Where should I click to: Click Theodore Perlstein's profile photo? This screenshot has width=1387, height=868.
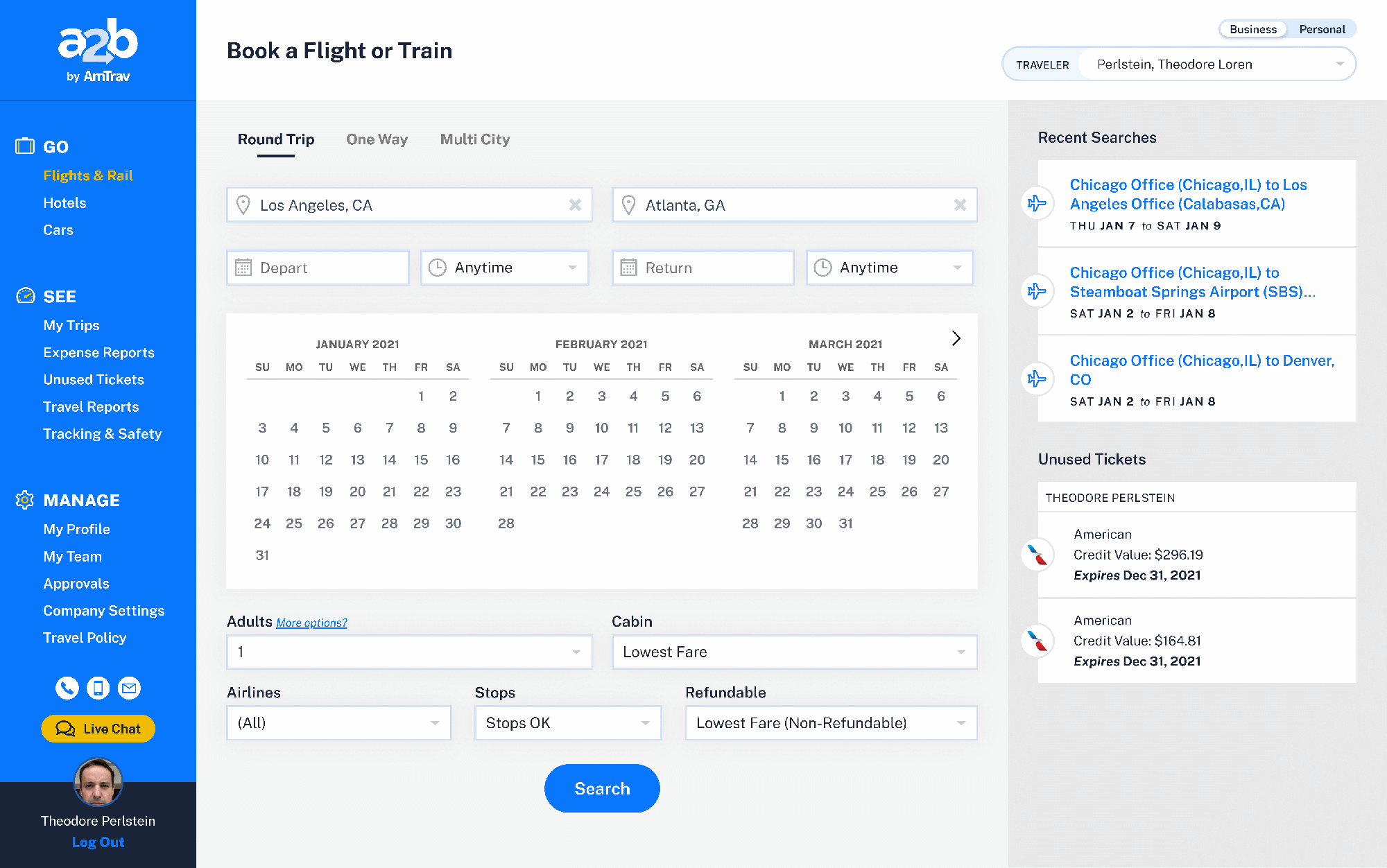coord(98,783)
